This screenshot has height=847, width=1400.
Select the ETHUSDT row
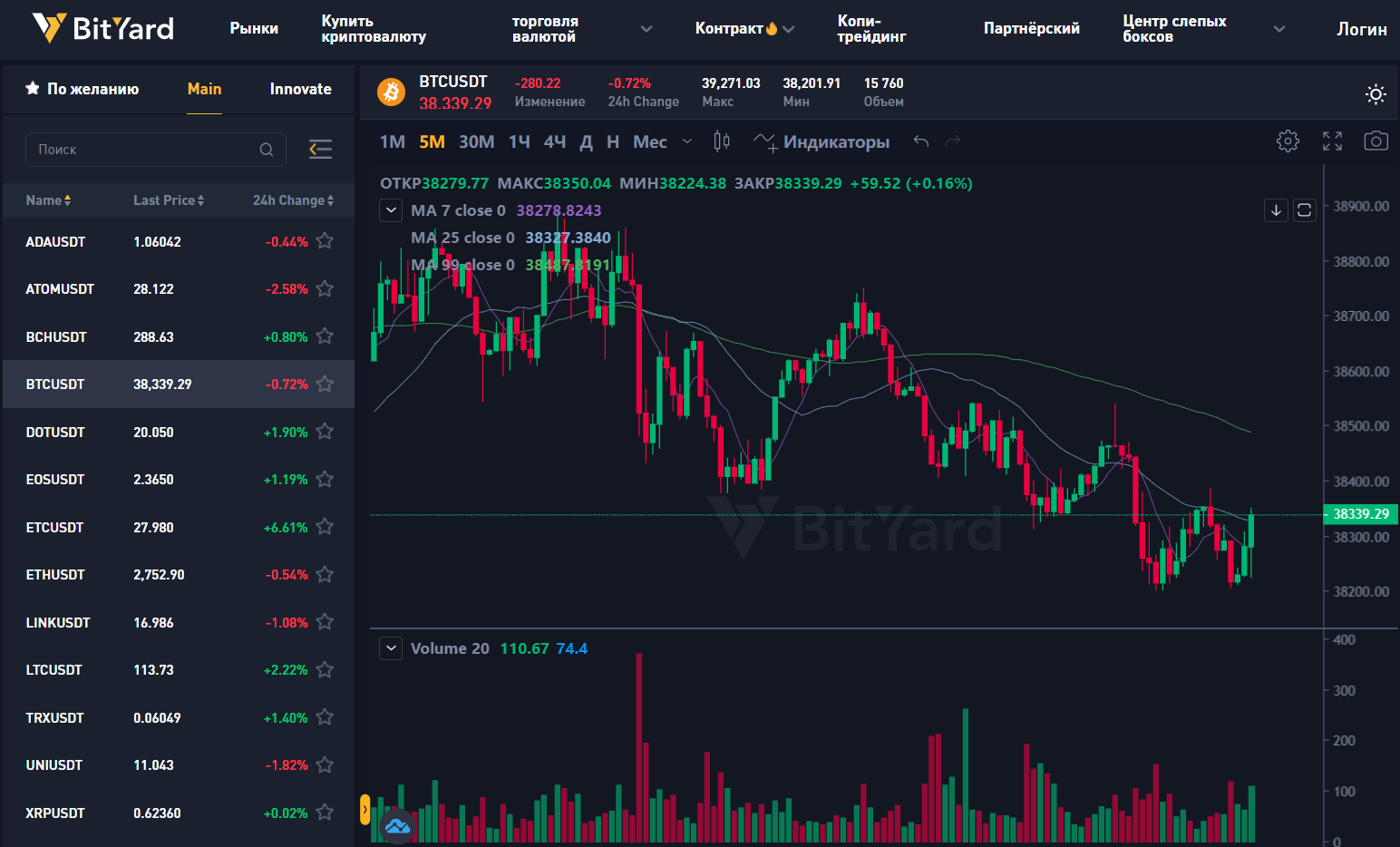coord(179,575)
